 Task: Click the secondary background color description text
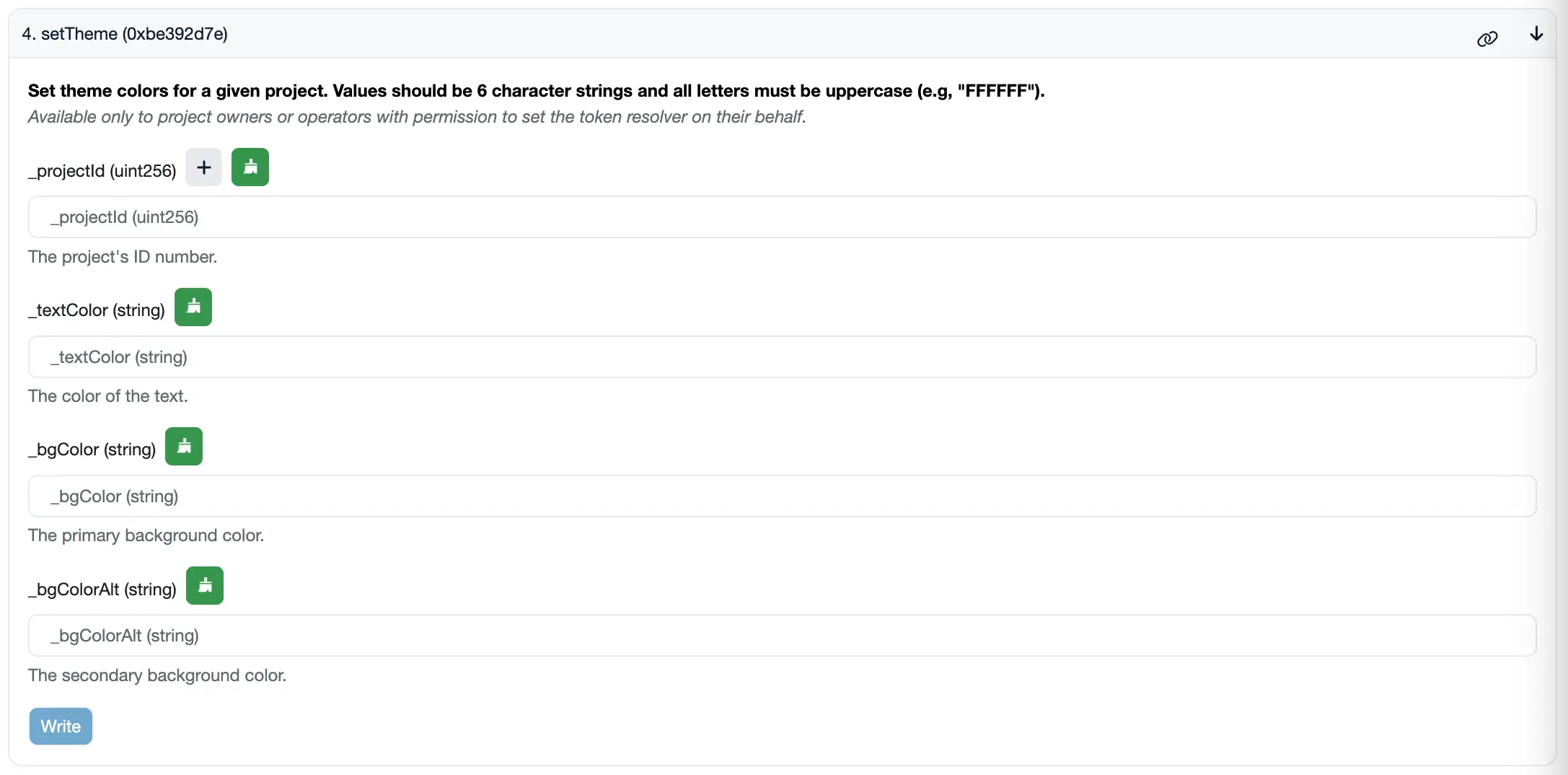157,675
